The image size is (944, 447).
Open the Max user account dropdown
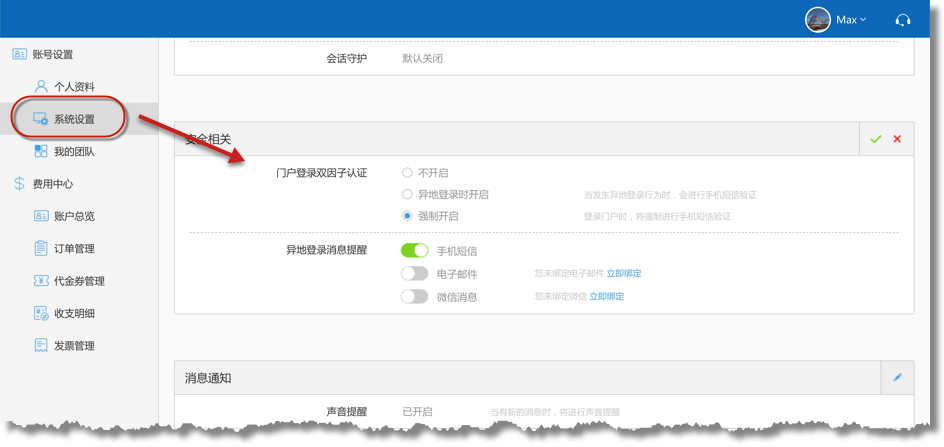[850, 20]
